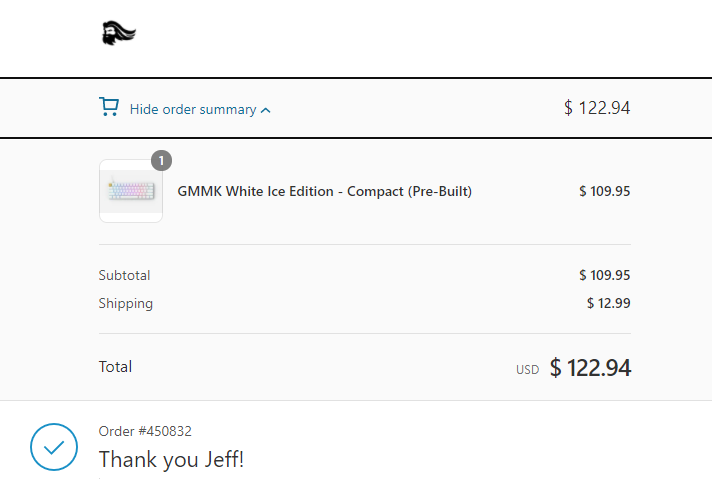Click the large Total amount $ 122.94
The width and height of the screenshot is (712, 500).
pos(590,368)
